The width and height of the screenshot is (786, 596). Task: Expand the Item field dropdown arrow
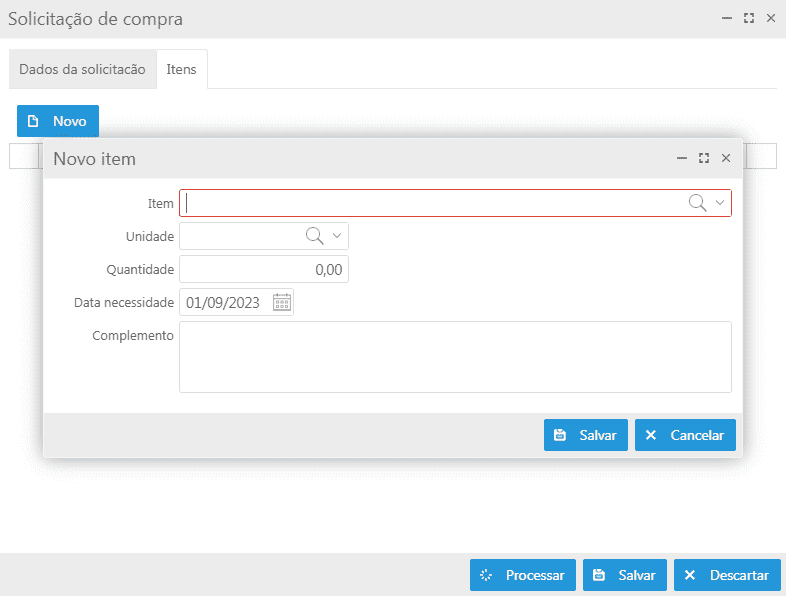[x=720, y=203]
